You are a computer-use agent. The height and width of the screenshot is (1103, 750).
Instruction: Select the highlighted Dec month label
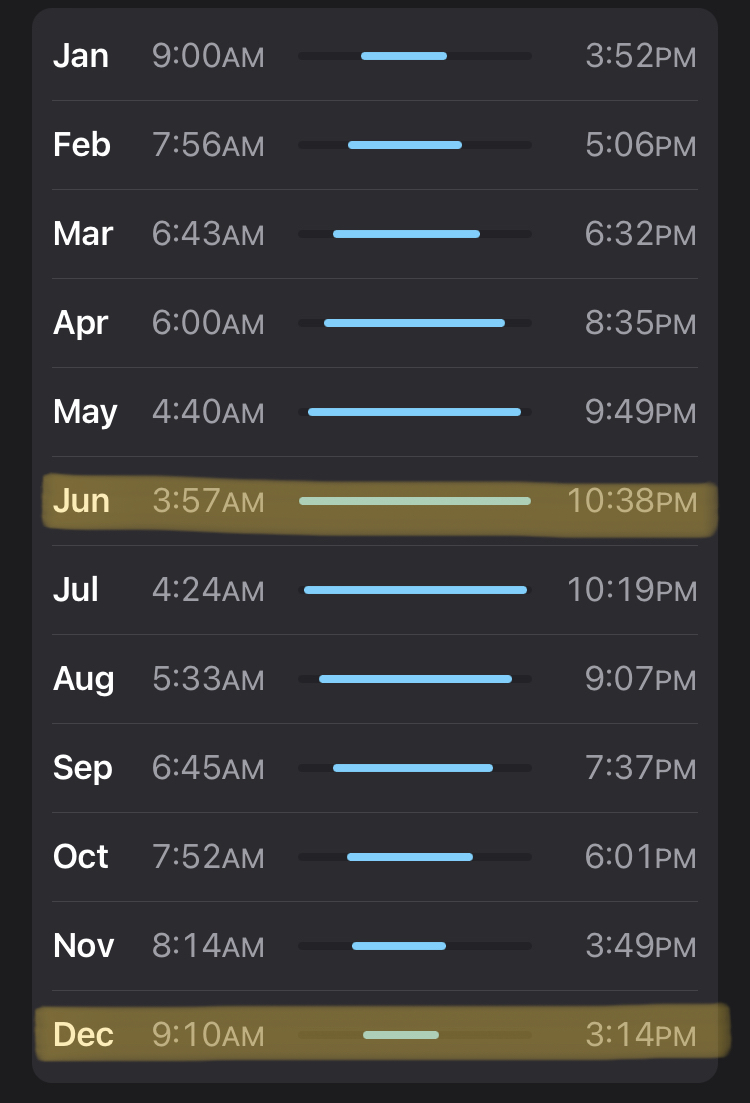[83, 1035]
